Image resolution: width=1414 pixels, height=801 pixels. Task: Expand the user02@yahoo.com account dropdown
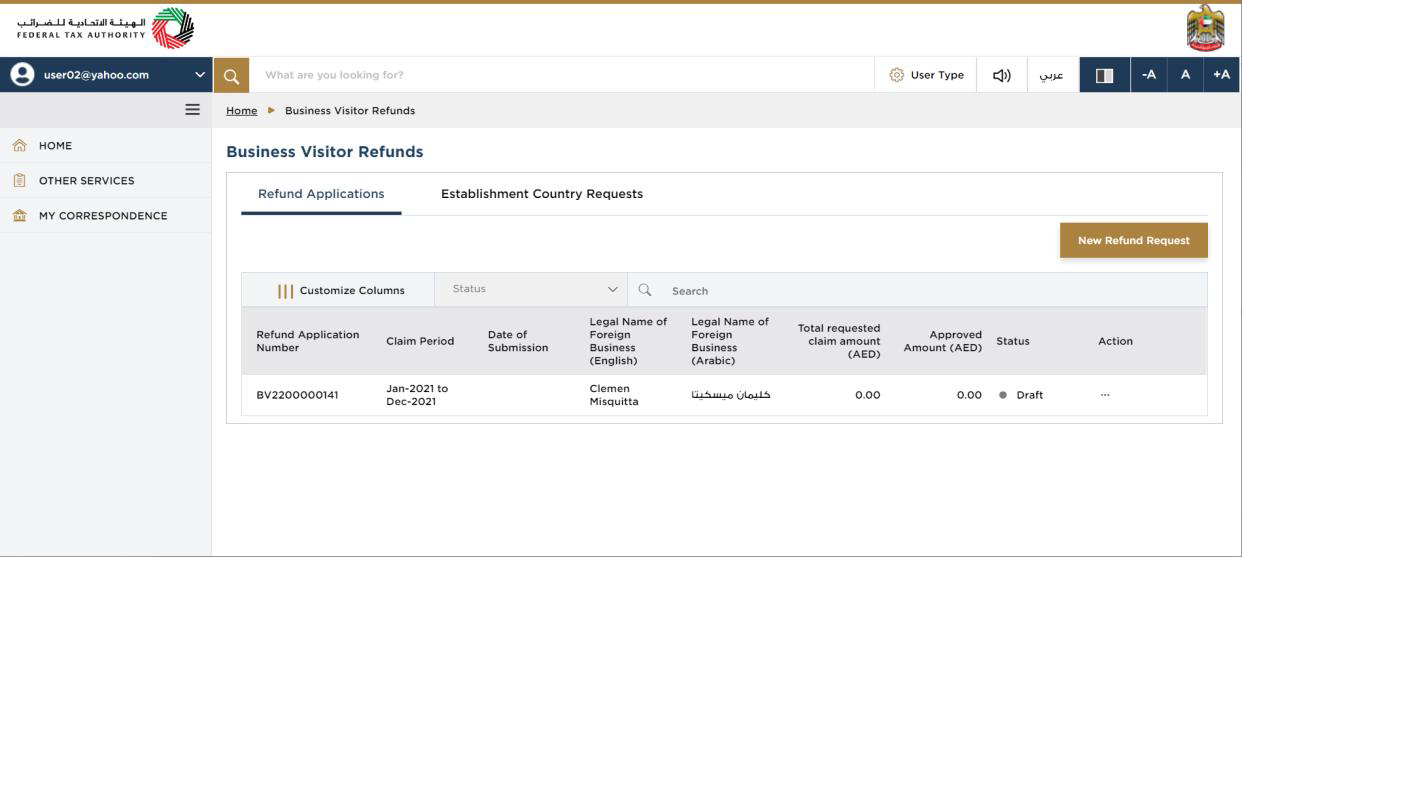coord(200,75)
